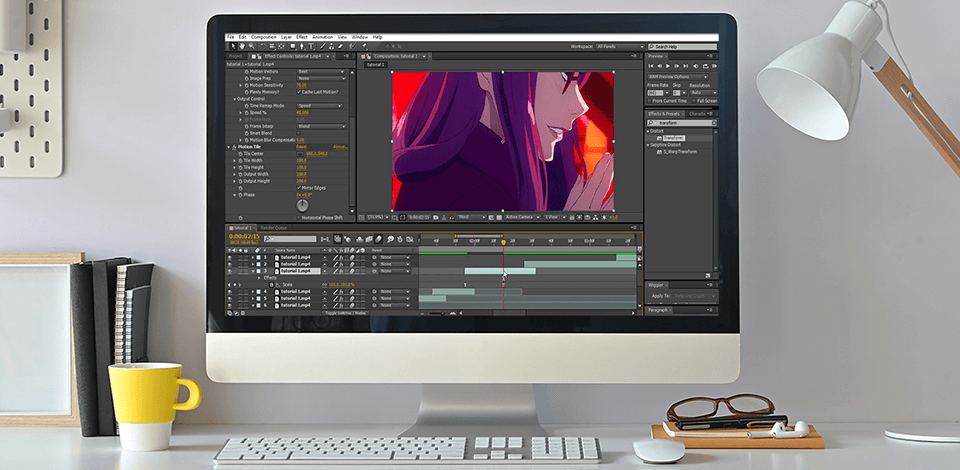The height and width of the screenshot is (470, 960).
Task: Open the Graph Editor from timeline header
Action: pyautogui.click(x=409, y=239)
